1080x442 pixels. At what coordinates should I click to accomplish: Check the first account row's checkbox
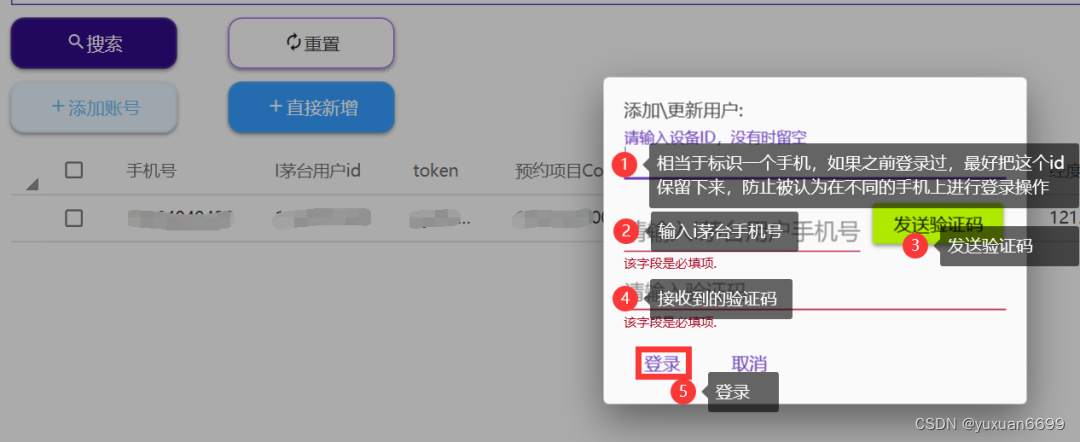[x=74, y=218]
